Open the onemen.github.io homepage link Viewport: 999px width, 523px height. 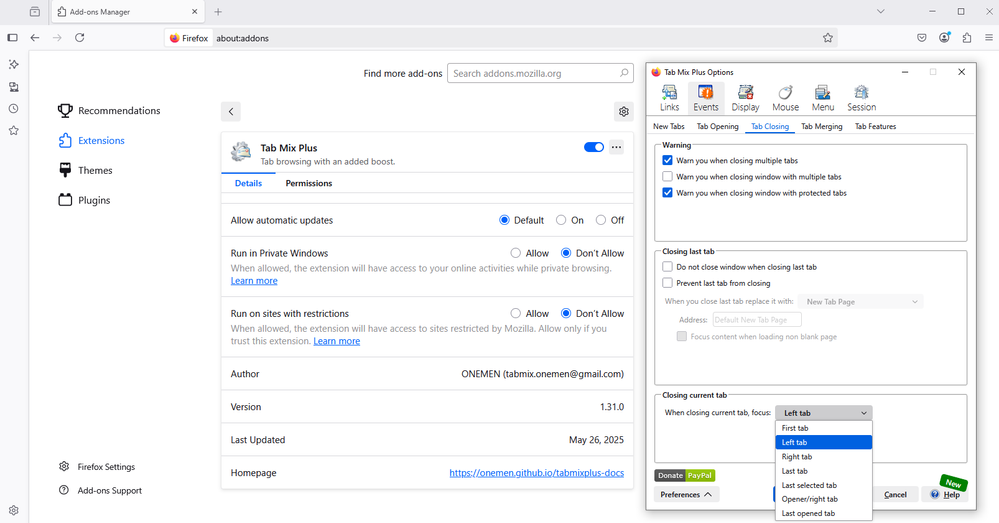(536, 473)
